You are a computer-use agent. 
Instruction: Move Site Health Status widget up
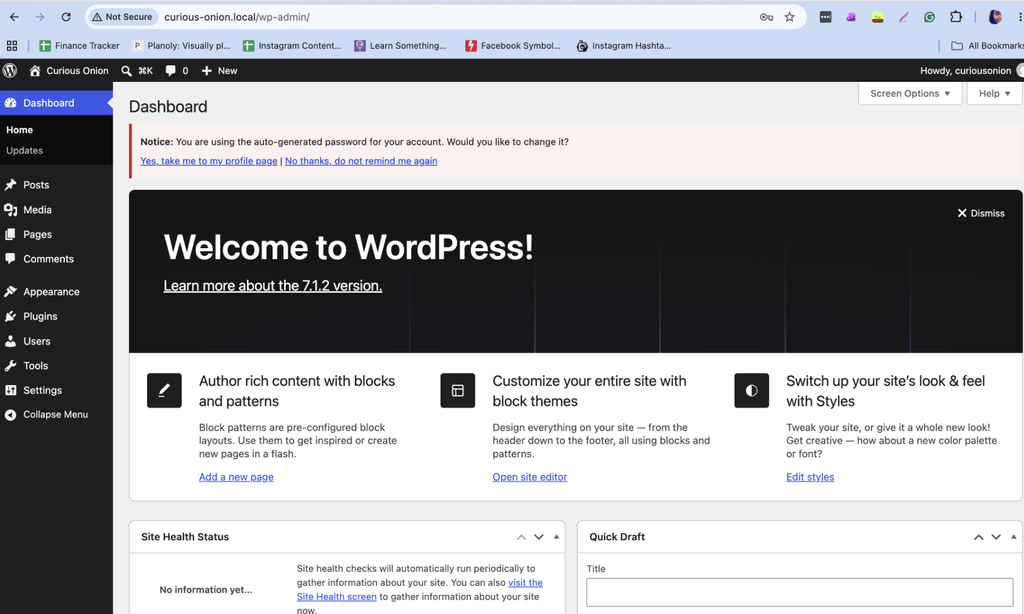pyautogui.click(x=521, y=537)
